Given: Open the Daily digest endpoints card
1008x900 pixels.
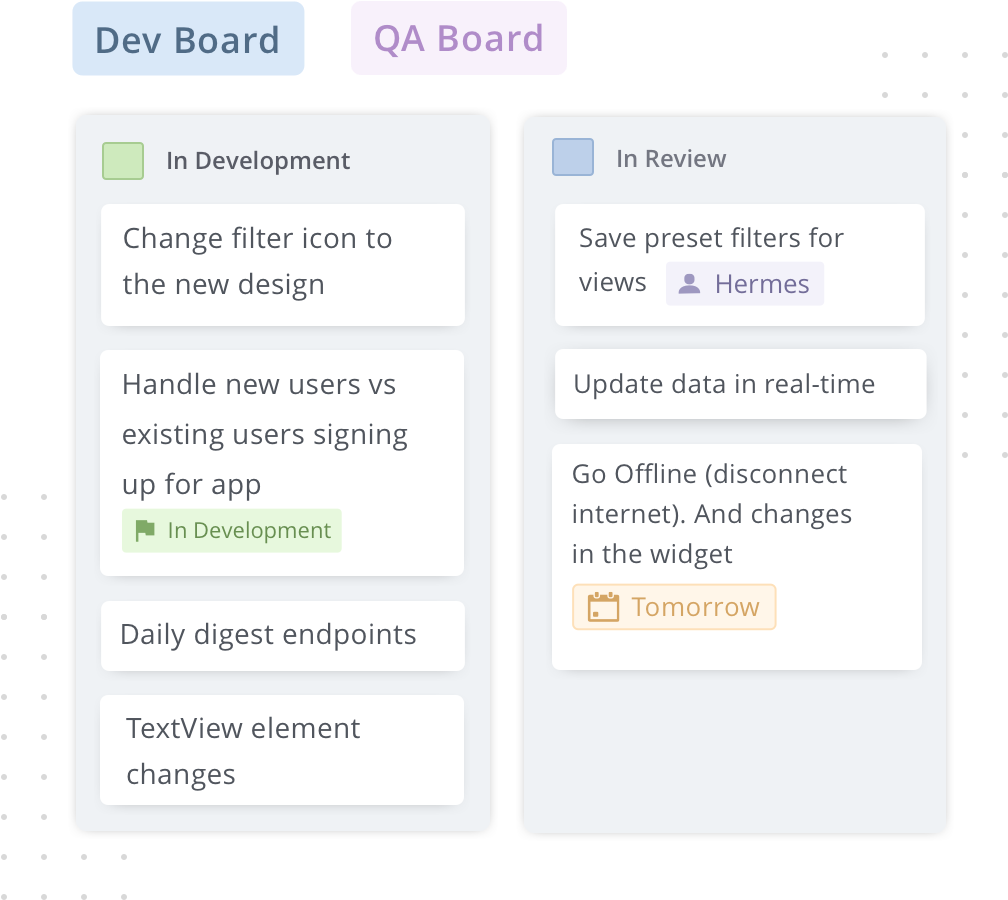Looking at the screenshot, I should 283,636.
